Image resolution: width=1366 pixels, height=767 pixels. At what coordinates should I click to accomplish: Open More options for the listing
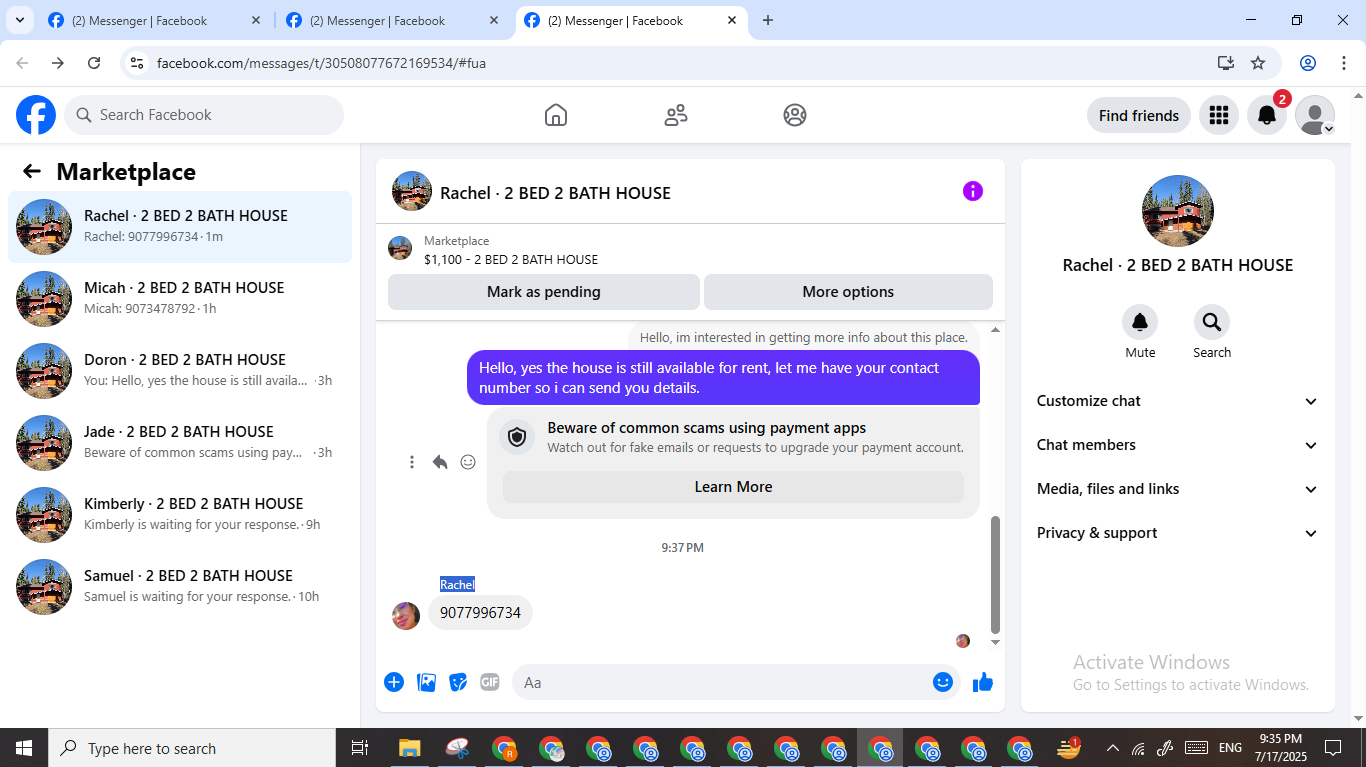point(848,292)
